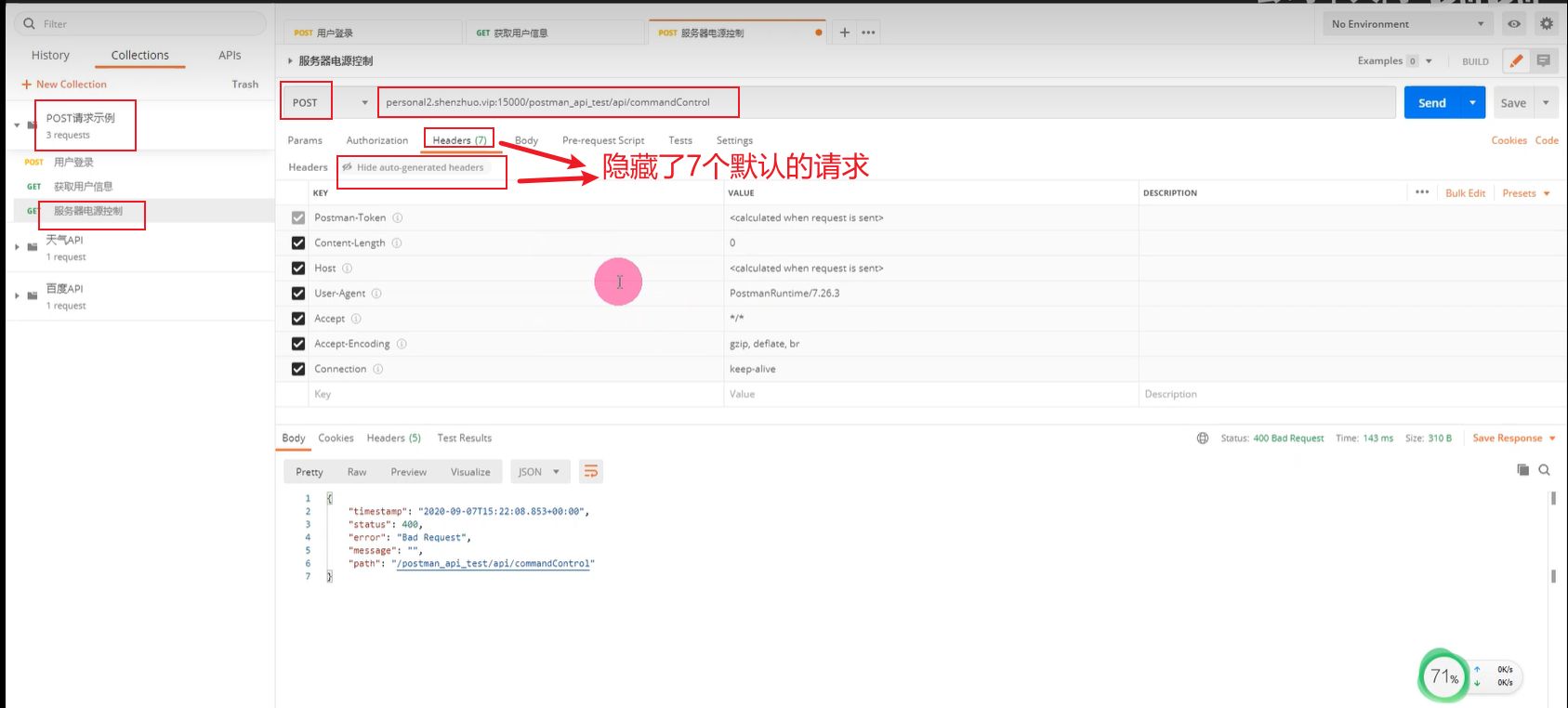Copy response using the copy icon

(1522, 470)
